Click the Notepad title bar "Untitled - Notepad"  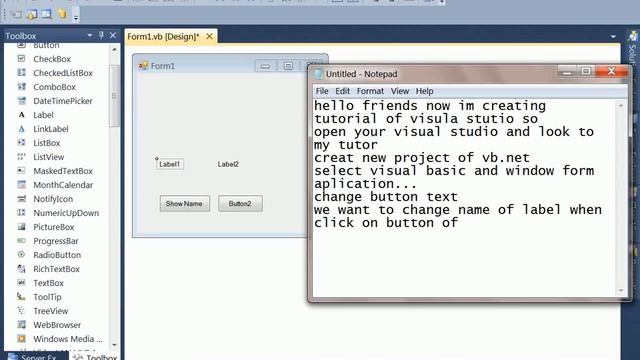(x=362, y=74)
